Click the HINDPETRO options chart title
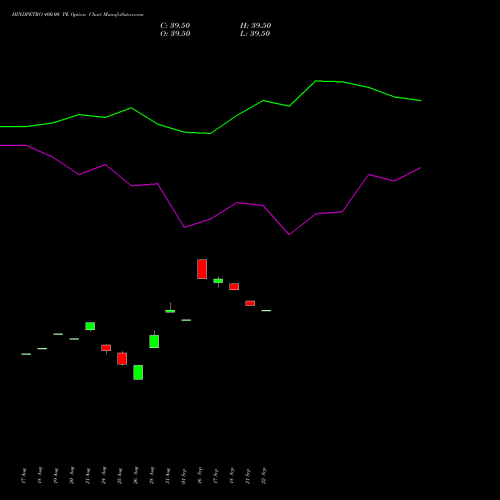This screenshot has width=500, height=500. coord(77,15)
